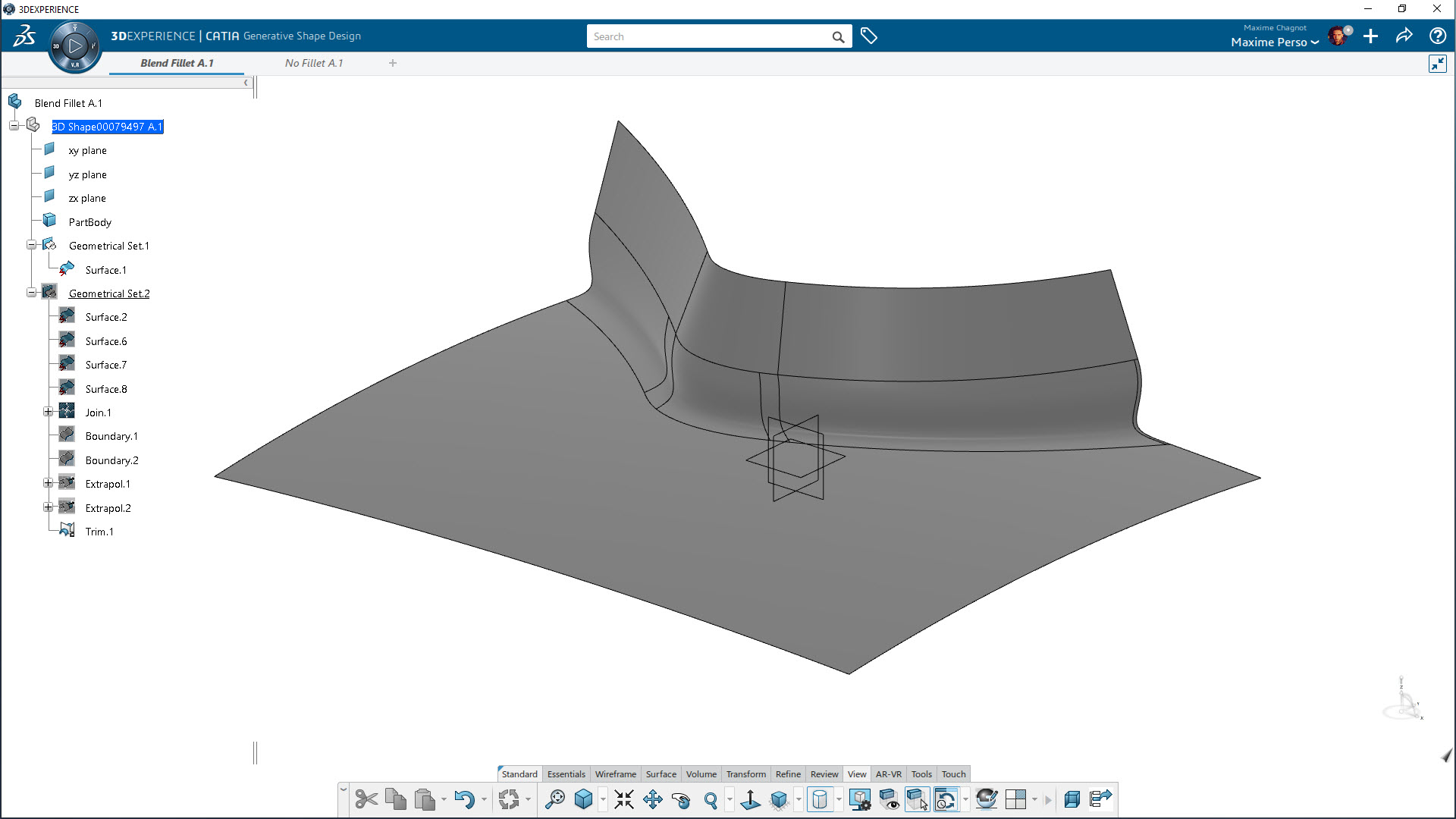
Task: Click the Compass play button
Action: point(75,46)
